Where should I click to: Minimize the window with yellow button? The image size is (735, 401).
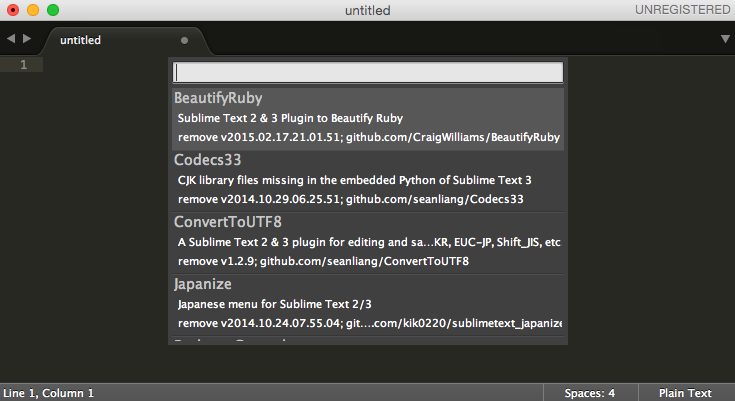[33, 10]
